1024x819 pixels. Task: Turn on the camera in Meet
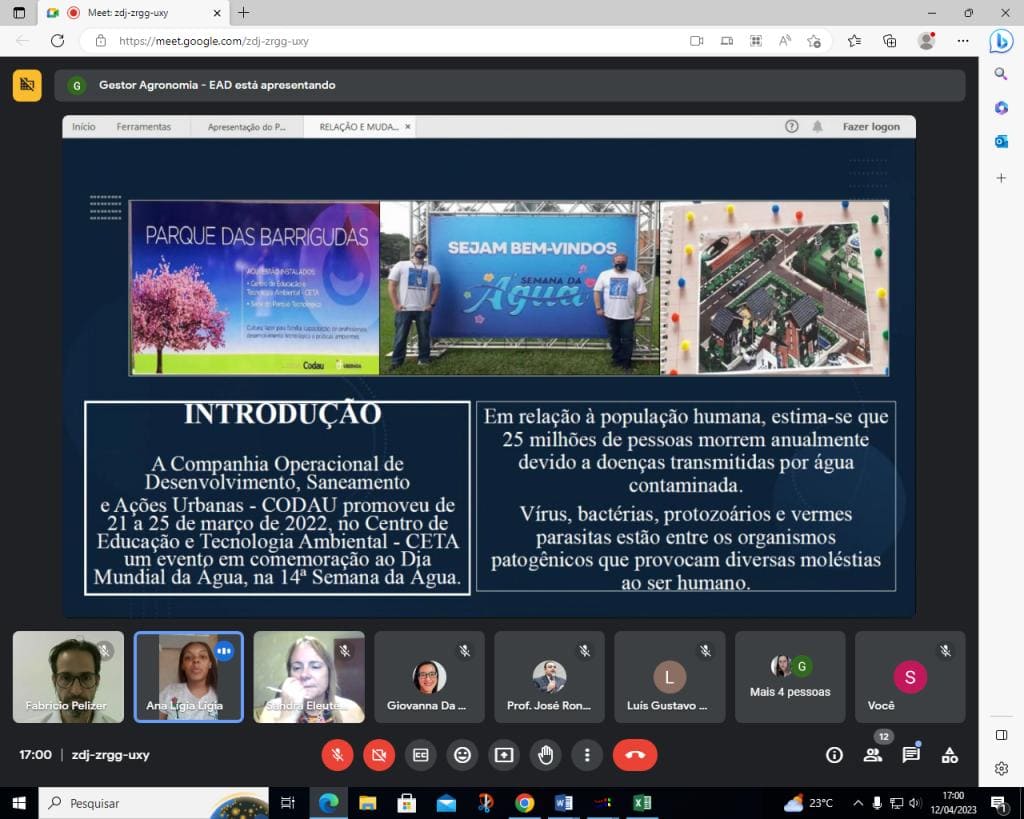point(379,755)
